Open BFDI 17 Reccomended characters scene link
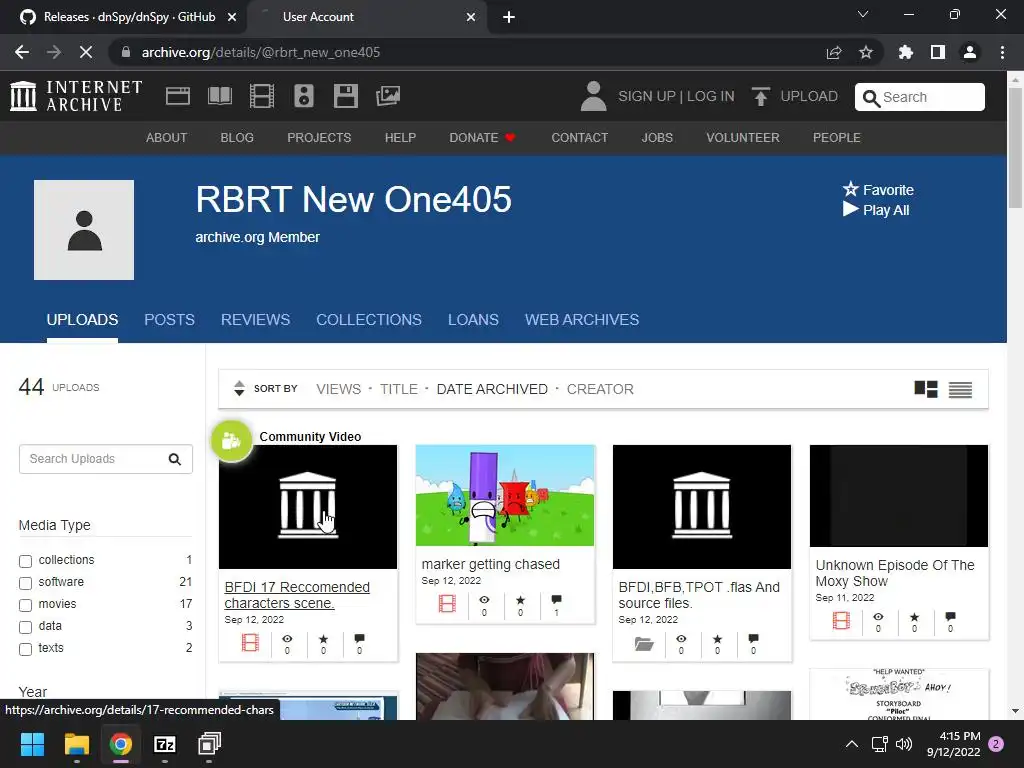1024x768 pixels. (x=297, y=595)
